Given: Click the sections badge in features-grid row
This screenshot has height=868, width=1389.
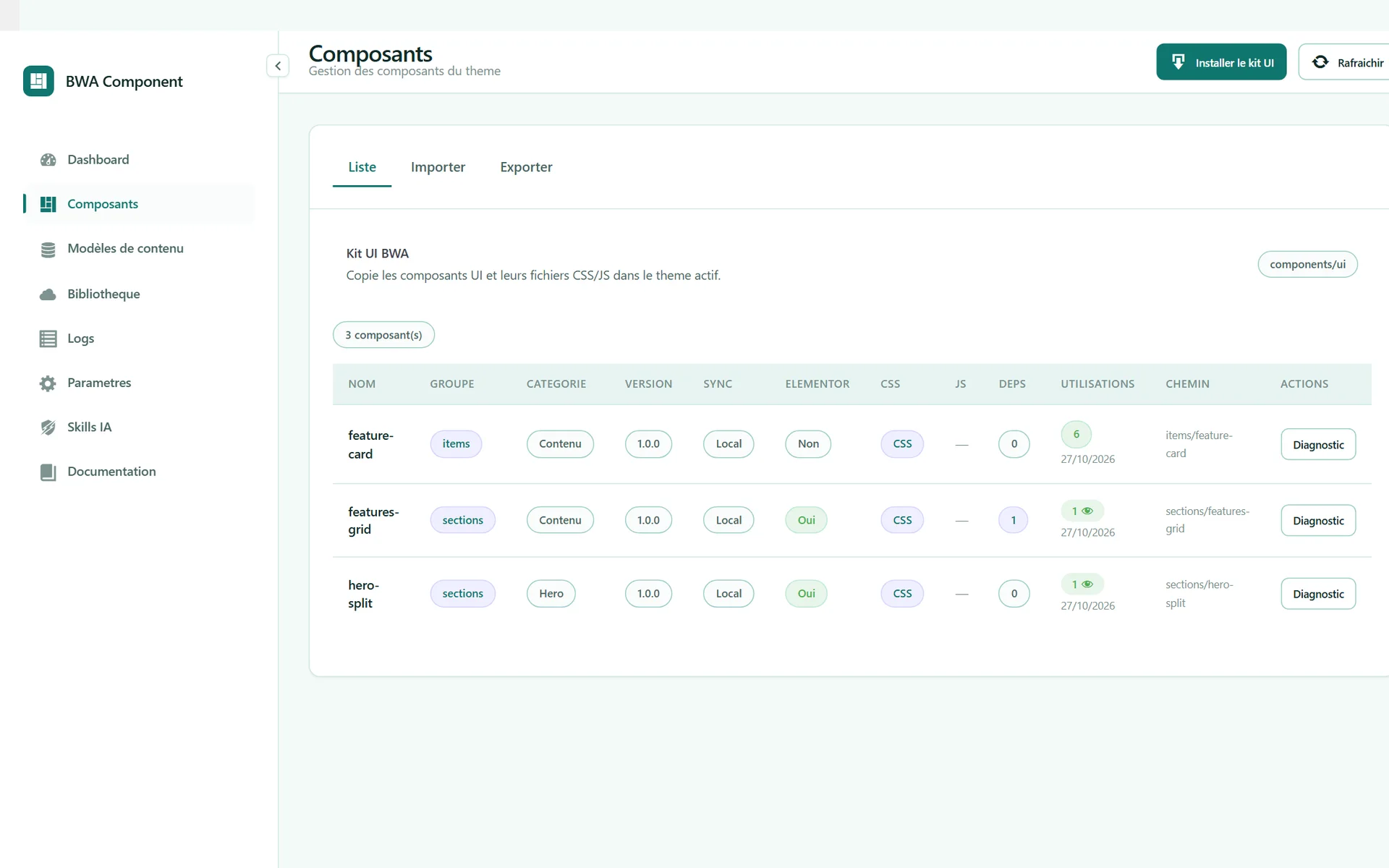Looking at the screenshot, I should 462,520.
